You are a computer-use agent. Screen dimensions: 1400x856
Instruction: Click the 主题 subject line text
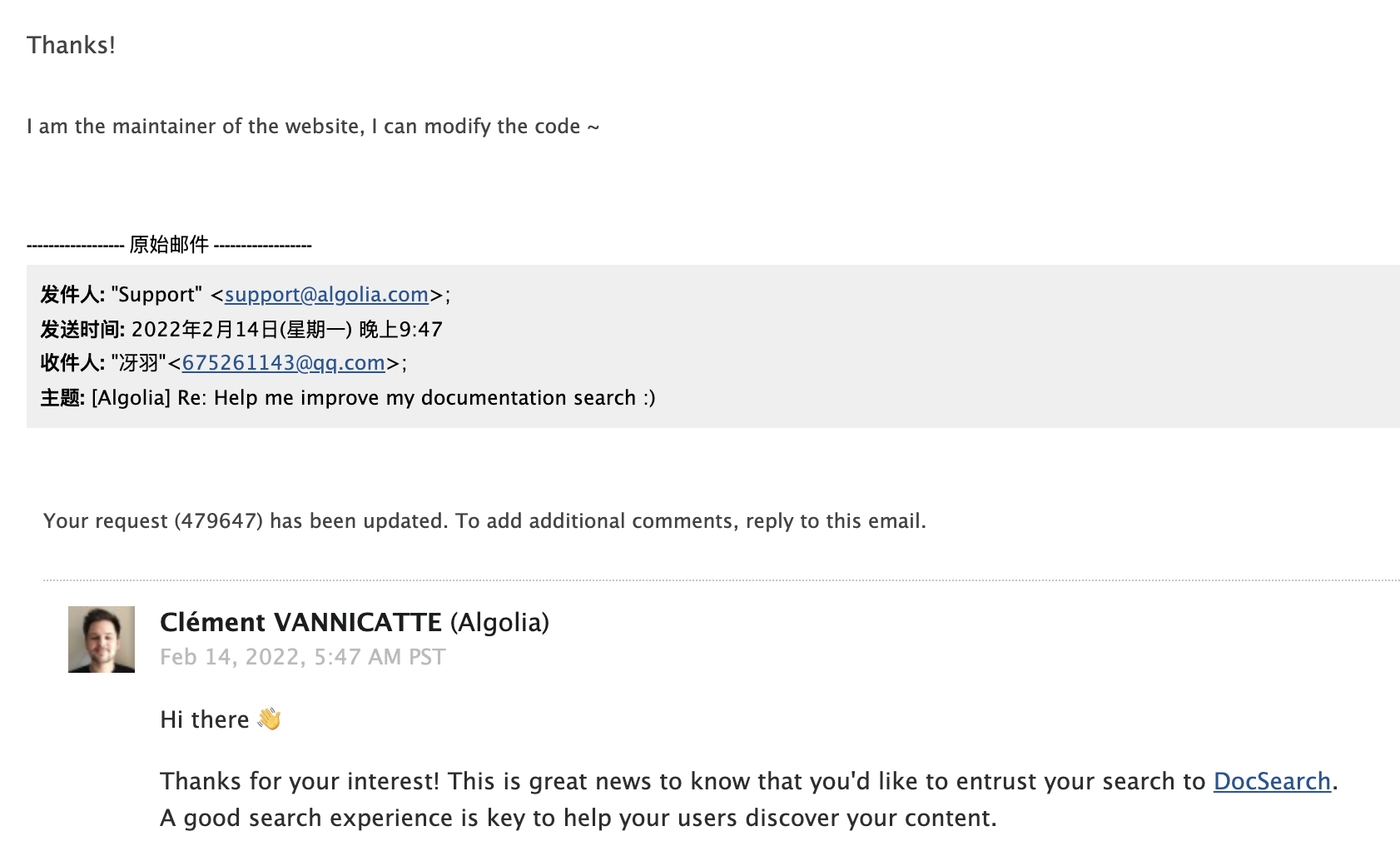click(348, 398)
